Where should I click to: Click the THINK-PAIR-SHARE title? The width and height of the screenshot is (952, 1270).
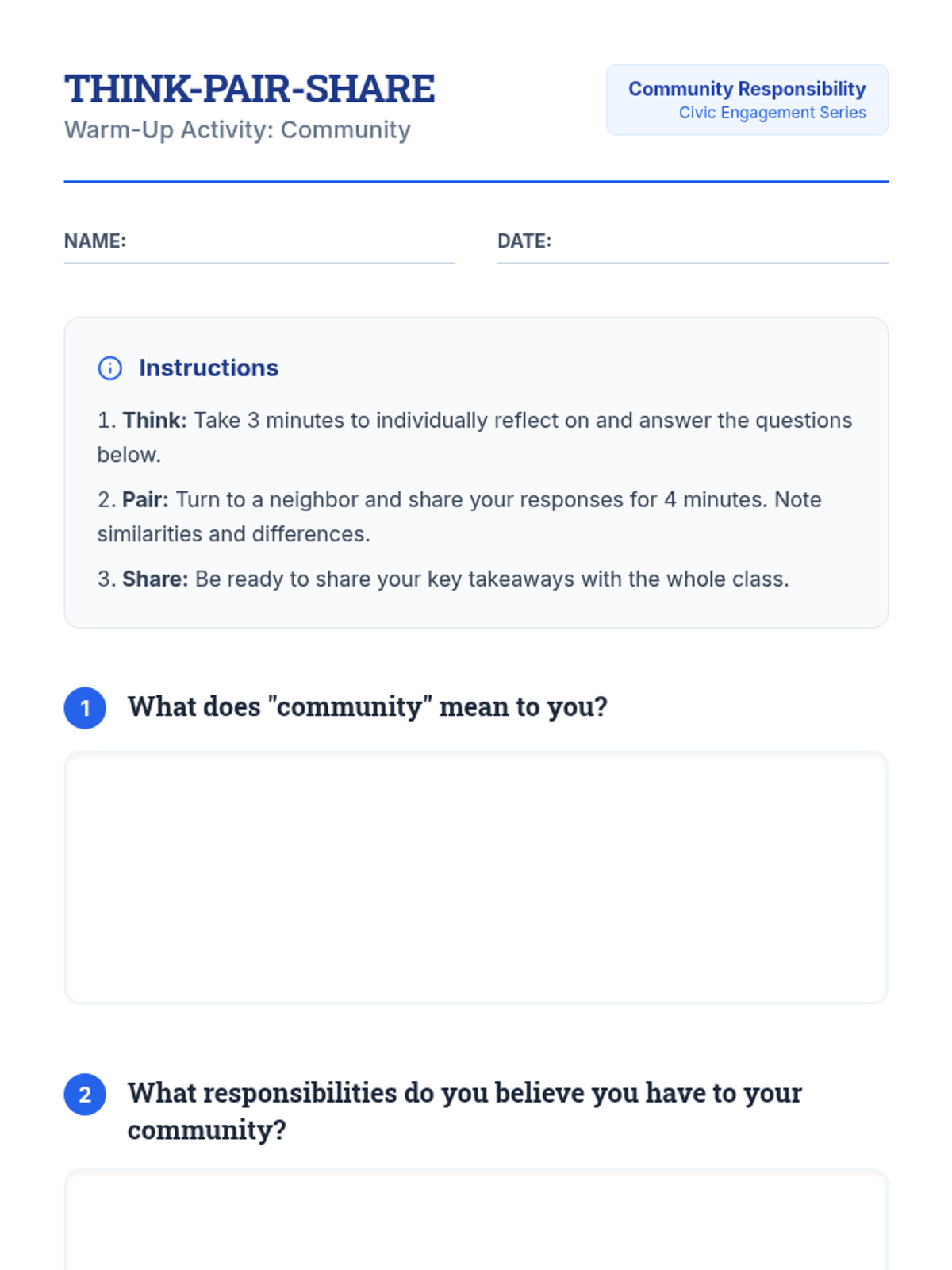(x=249, y=89)
